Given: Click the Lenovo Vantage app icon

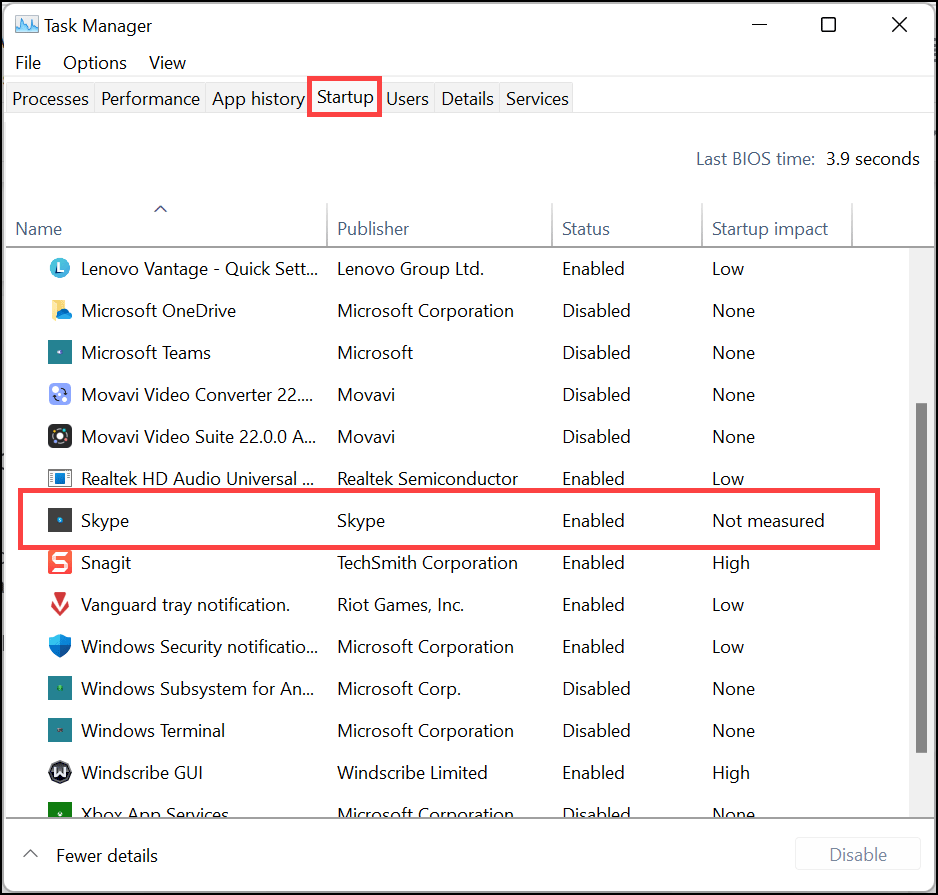Looking at the screenshot, I should [60, 269].
